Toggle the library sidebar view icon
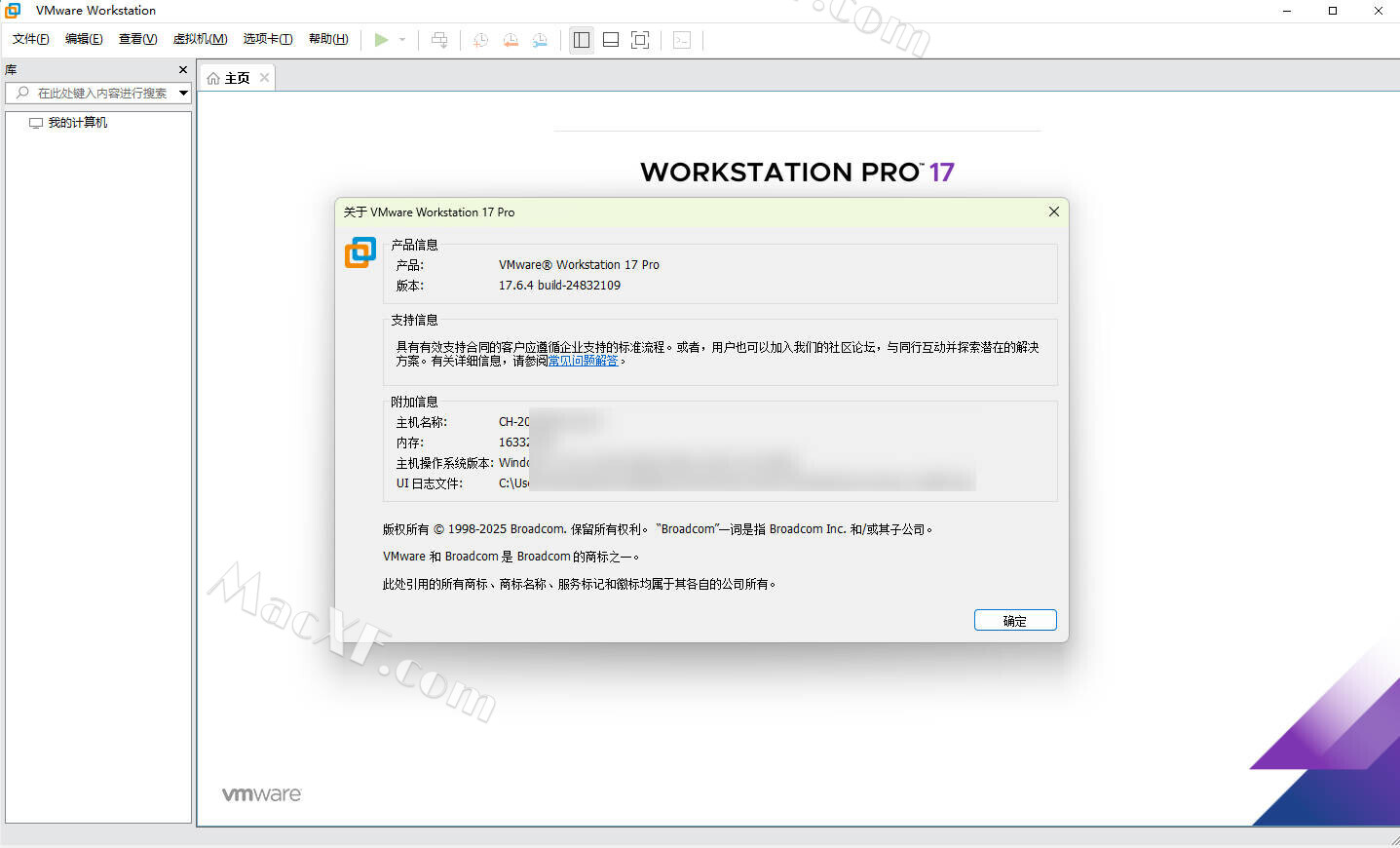Viewport: 1400px width, 848px height. pos(582,40)
